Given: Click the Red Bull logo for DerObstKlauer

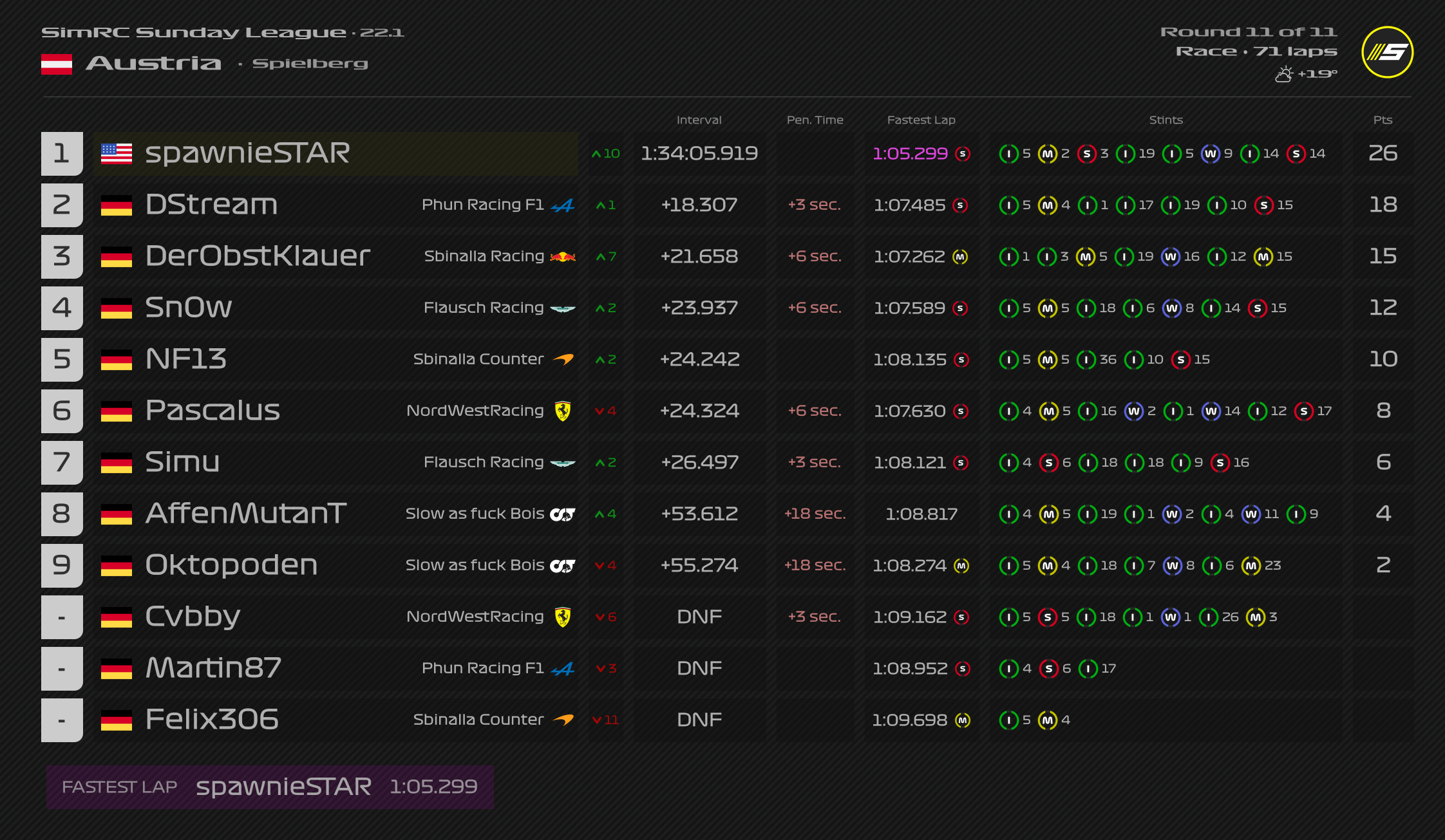Looking at the screenshot, I should 563,257.
